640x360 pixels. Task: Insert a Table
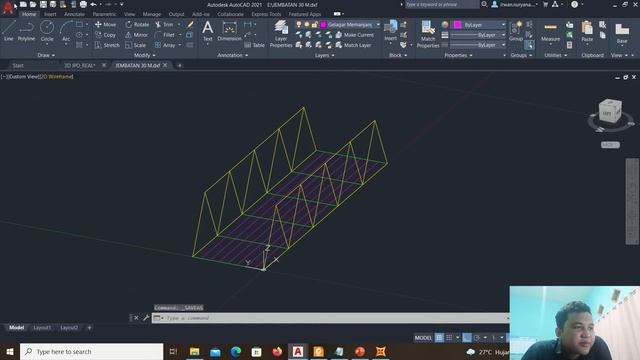tap(254, 45)
